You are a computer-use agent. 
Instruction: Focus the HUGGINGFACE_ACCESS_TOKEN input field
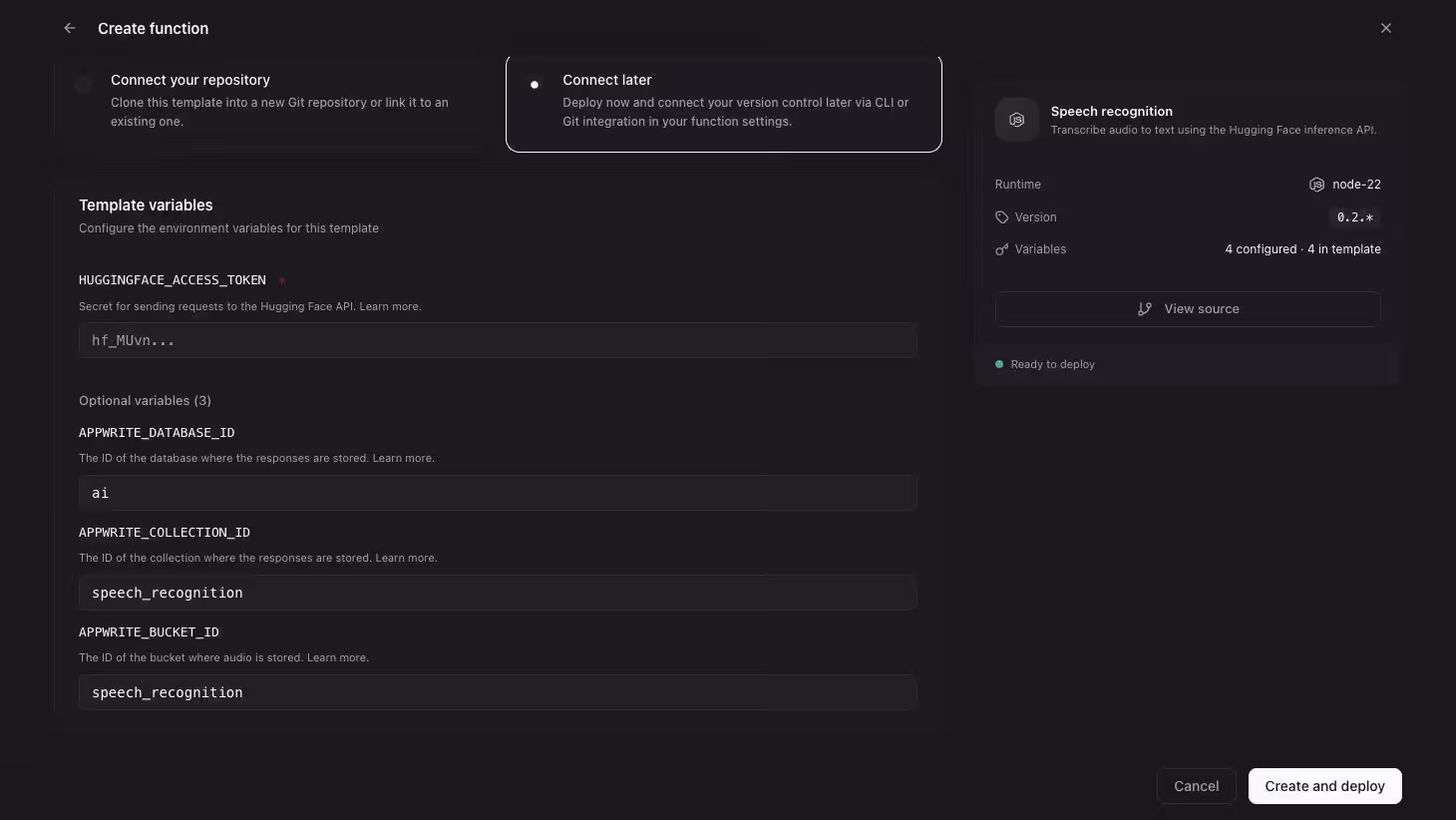pyautogui.click(x=498, y=340)
